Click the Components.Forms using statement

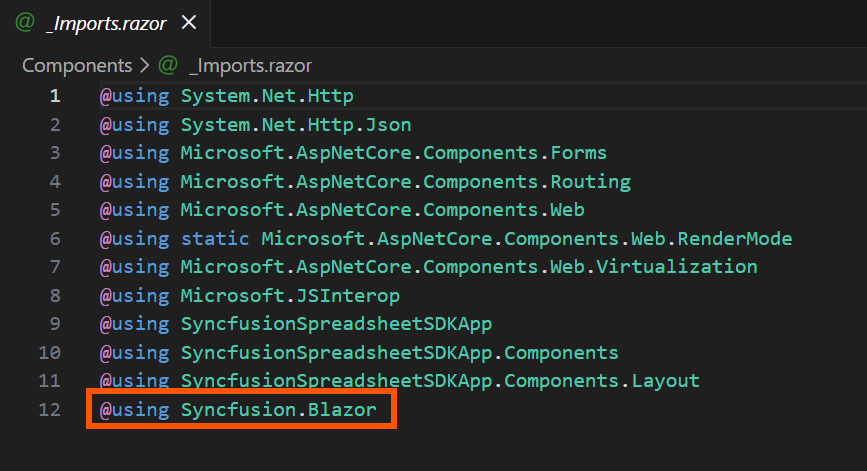pos(353,153)
